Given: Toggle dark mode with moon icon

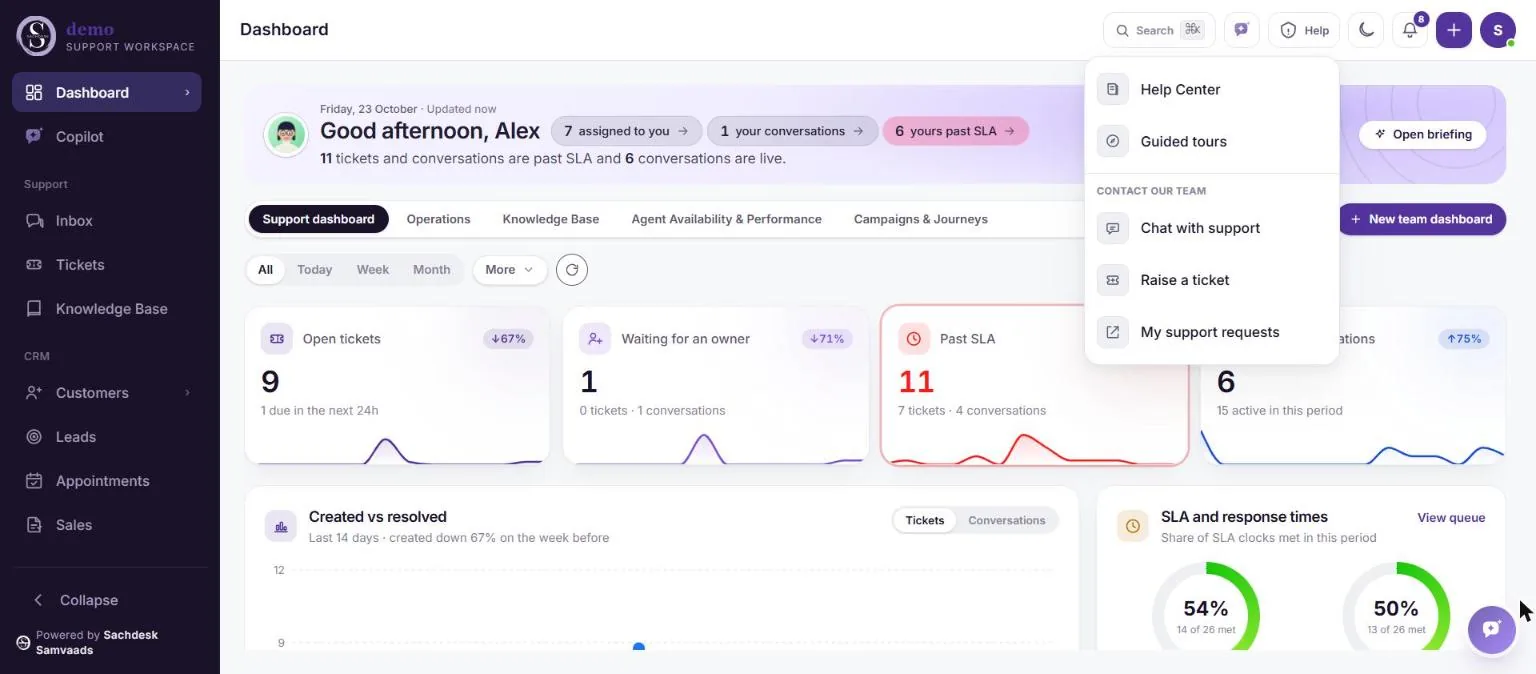Looking at the screenshot, I should pyautogui.click(x=1366, y=30).
